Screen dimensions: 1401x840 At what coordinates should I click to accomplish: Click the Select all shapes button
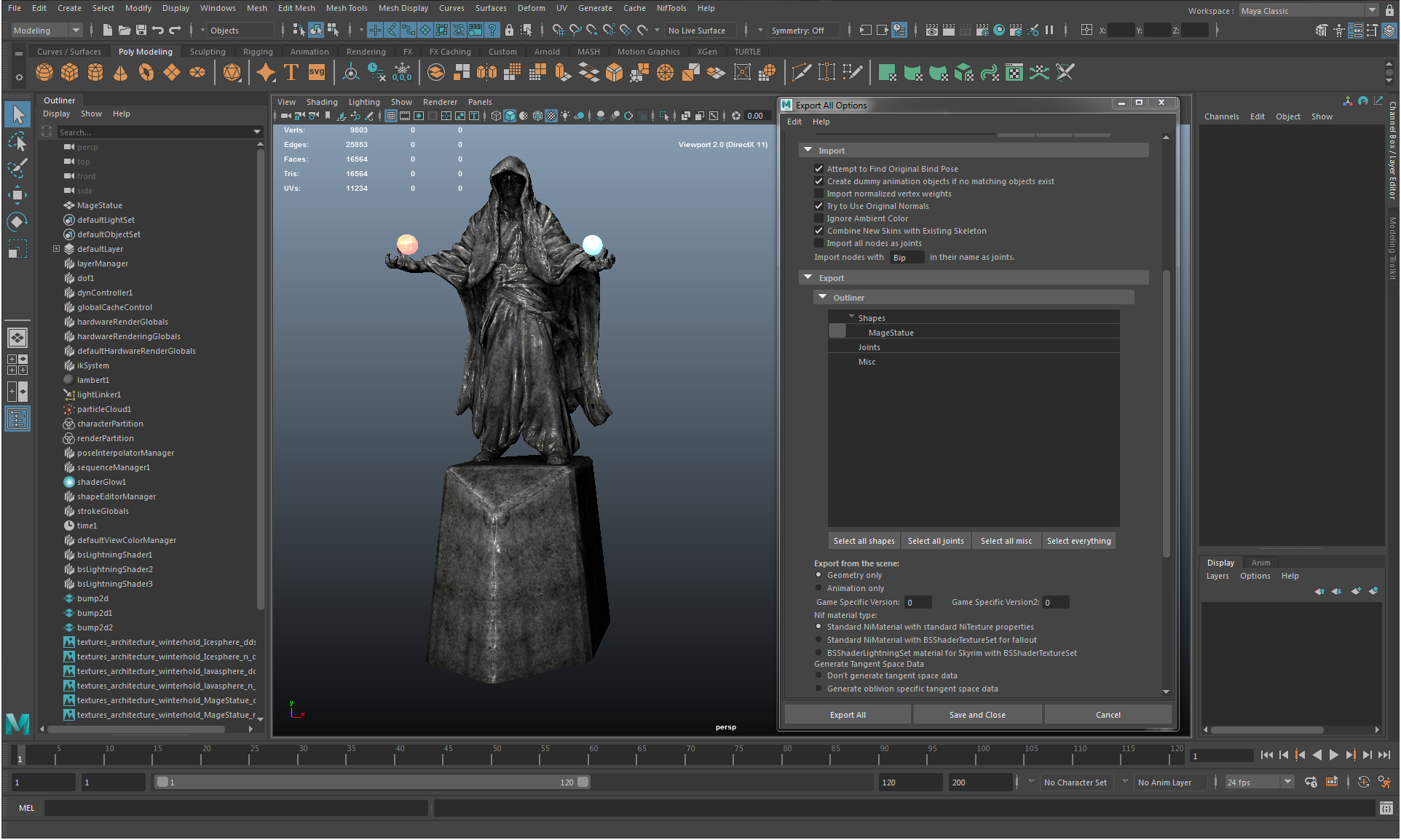(864, 541)
